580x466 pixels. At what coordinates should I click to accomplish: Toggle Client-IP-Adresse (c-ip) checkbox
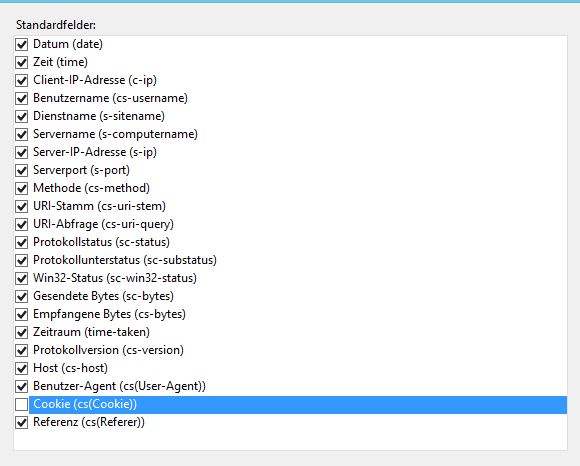tap(21, 80)
